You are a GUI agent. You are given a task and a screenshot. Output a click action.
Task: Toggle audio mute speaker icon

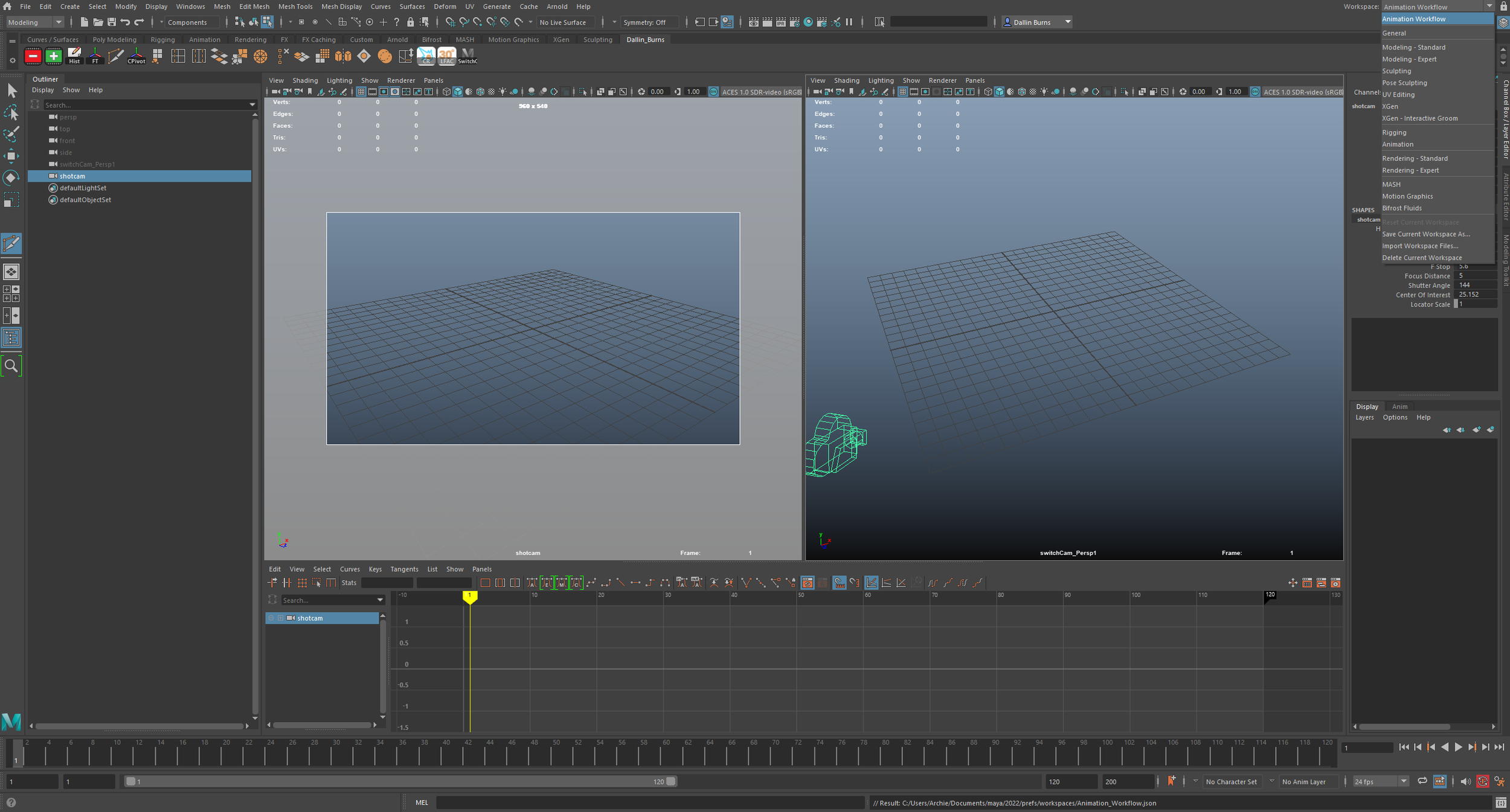click(x=1465, y=781)
